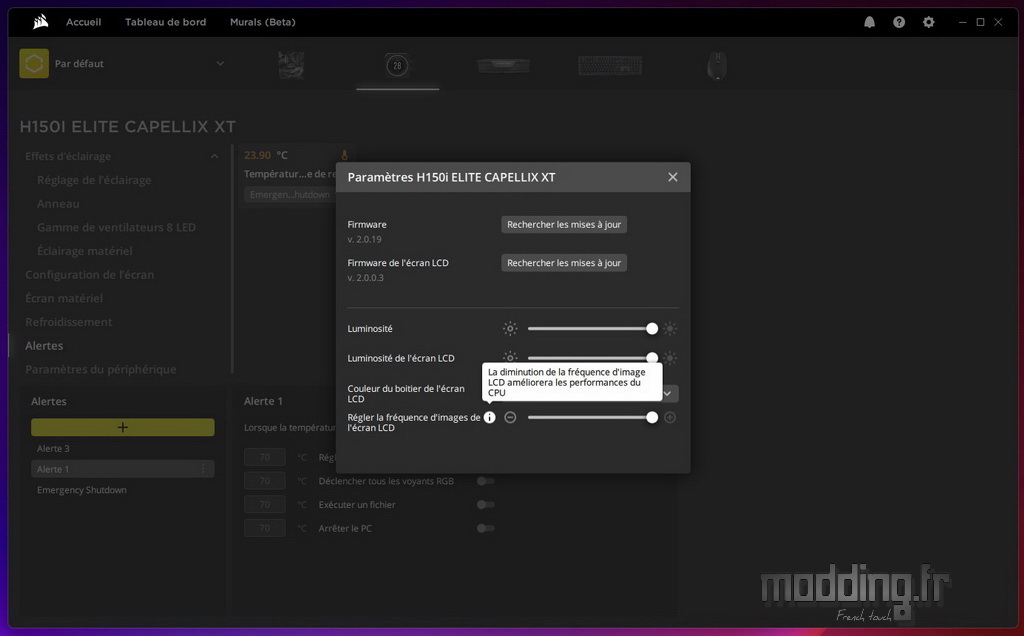Click the 23.90 °C temperature reading
This screenshot has height=636, width=1024.
(x=266, y=155)
